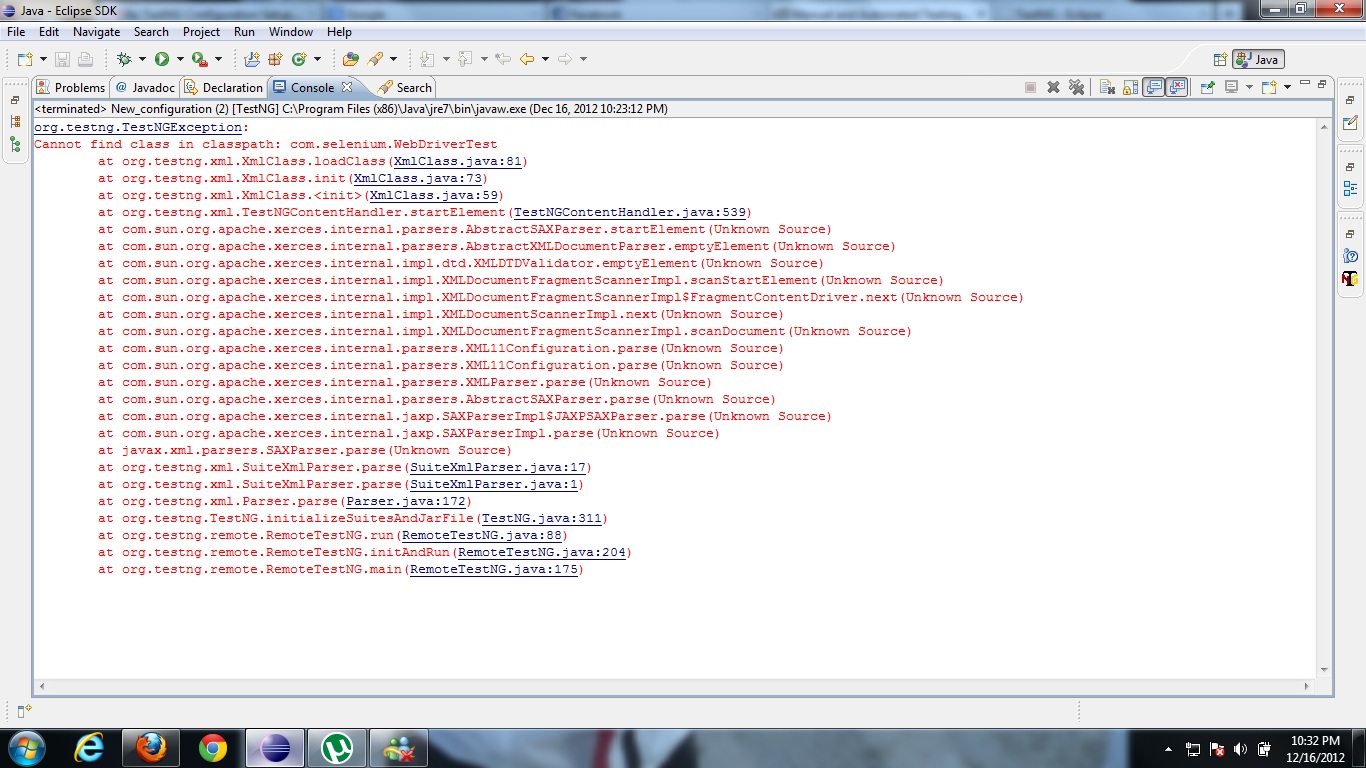The image size is (1366, 768).
Task: Expand the toolbar Search dropdown arrow
Action: click(393, 59)
